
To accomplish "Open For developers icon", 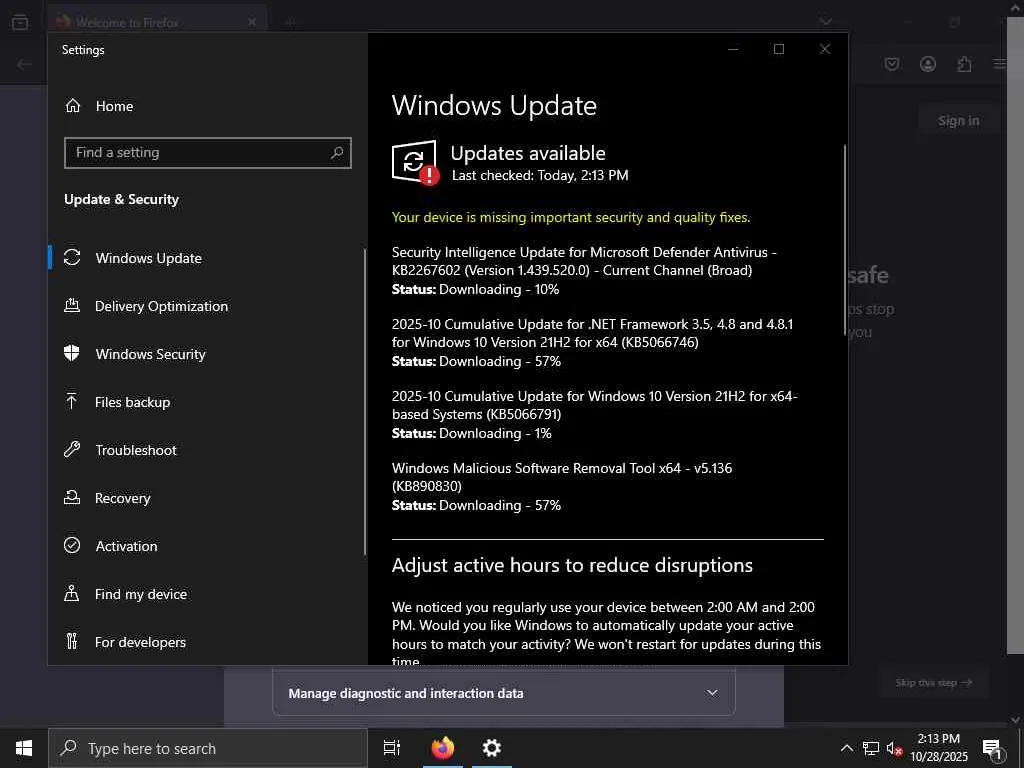I will pyautogui.click(x=72, y=641).
